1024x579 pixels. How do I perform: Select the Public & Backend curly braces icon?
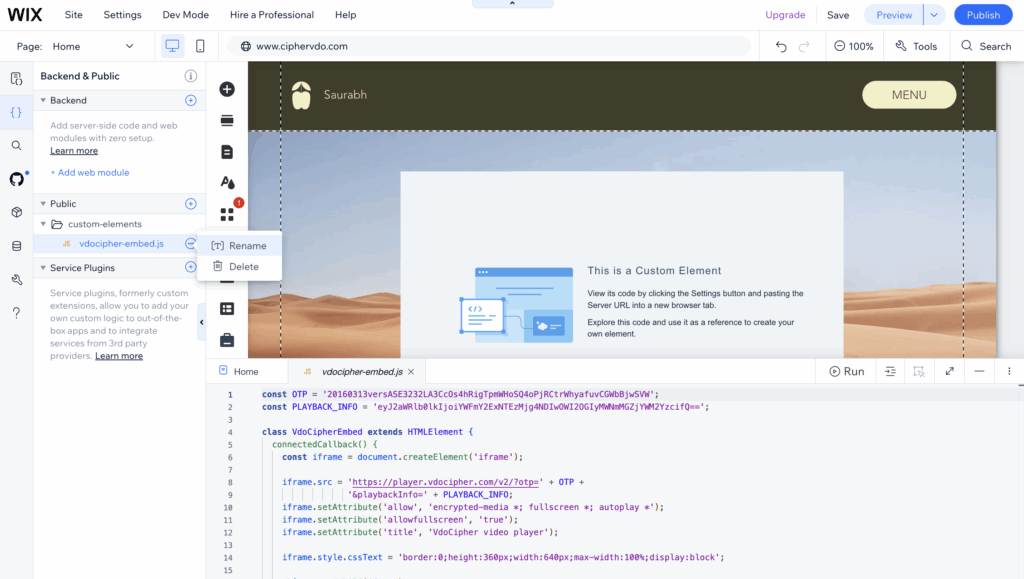point(16,112)
